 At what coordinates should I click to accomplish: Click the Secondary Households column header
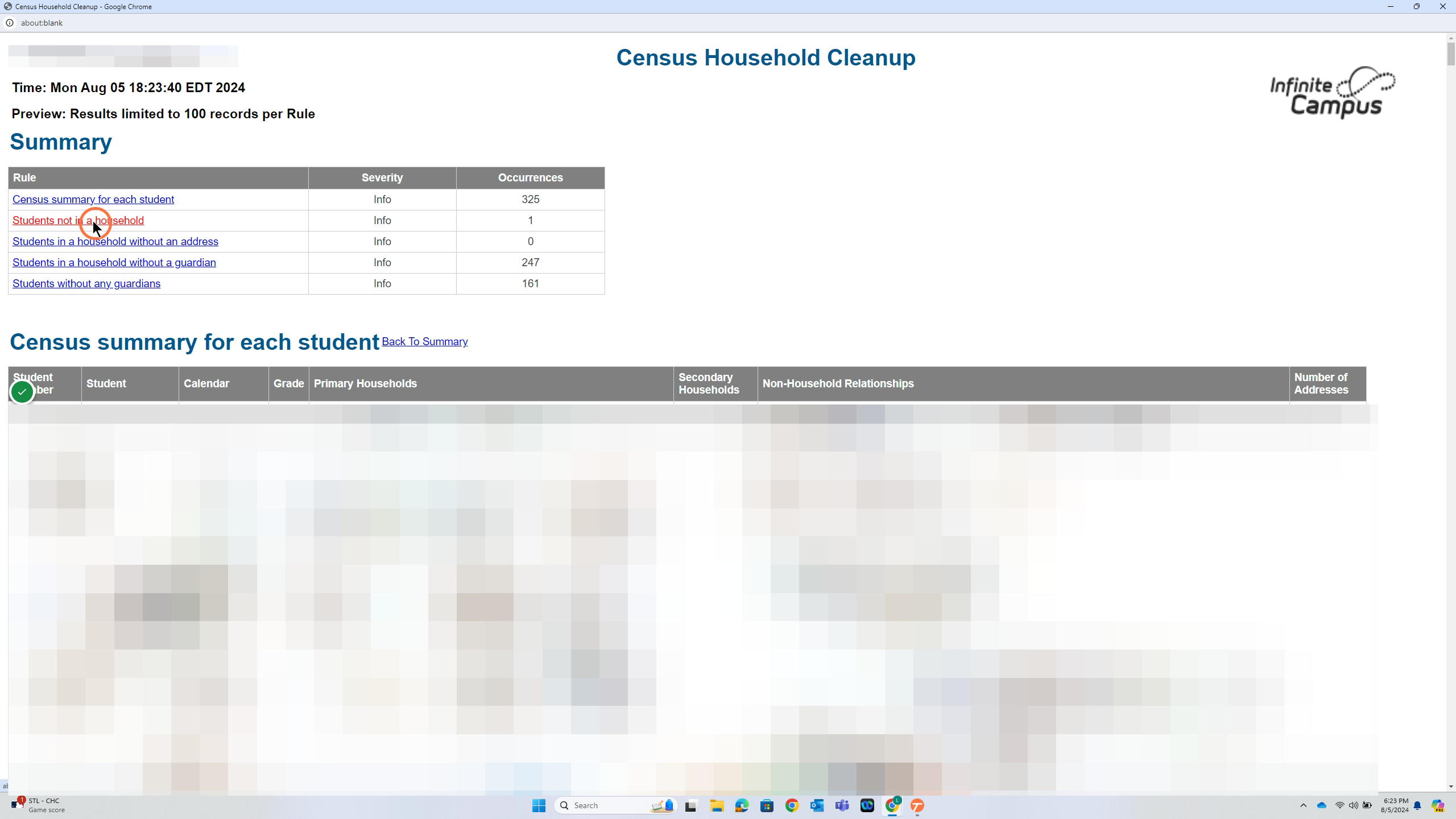pos(715,384)
